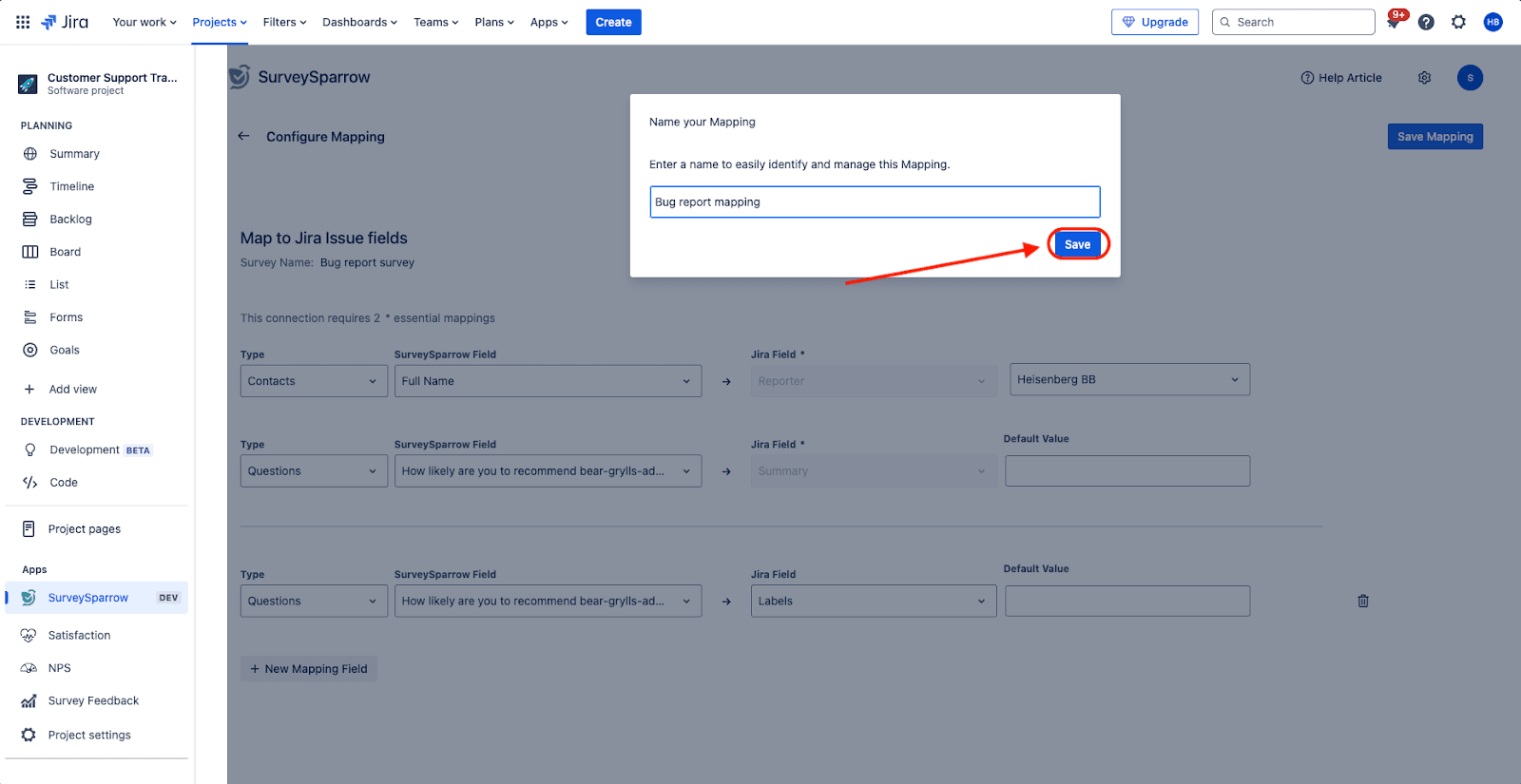Open the Jira app switcher grid icon
This screenshot has width=1521, height=784.
(23, 22)
